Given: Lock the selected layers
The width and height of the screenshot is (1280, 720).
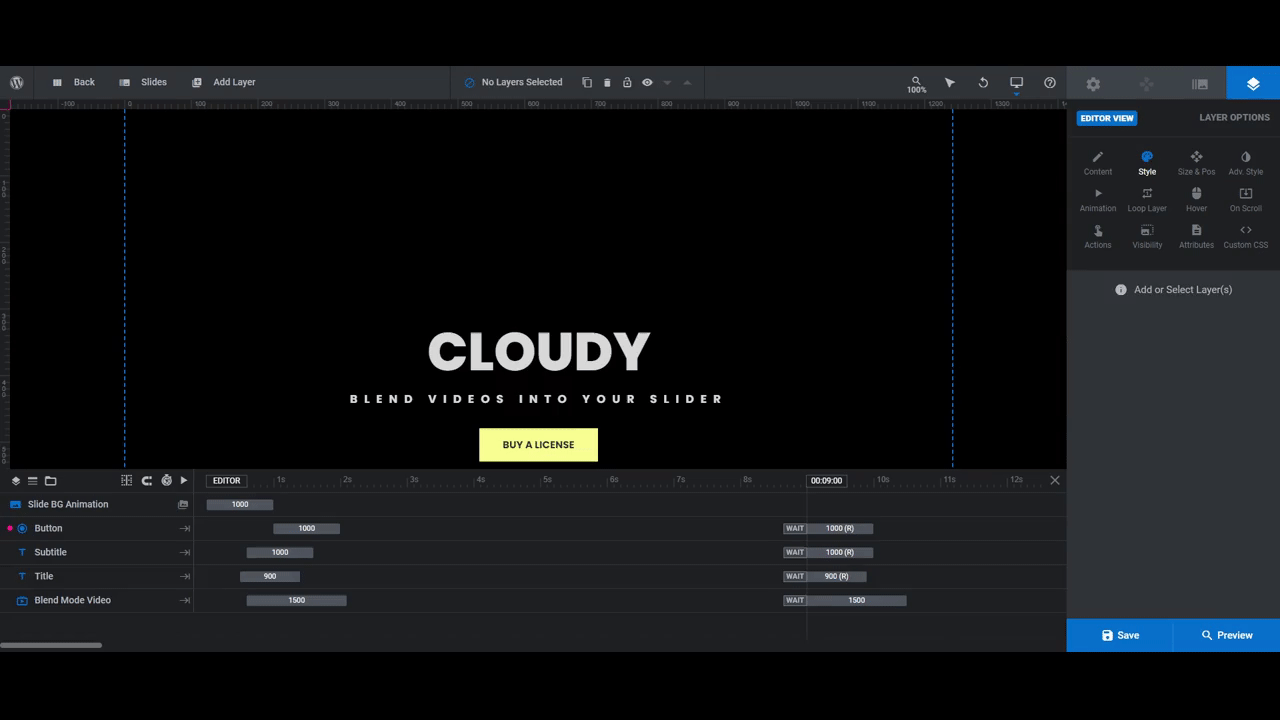Looking at the screenshot, I should 627,82.
